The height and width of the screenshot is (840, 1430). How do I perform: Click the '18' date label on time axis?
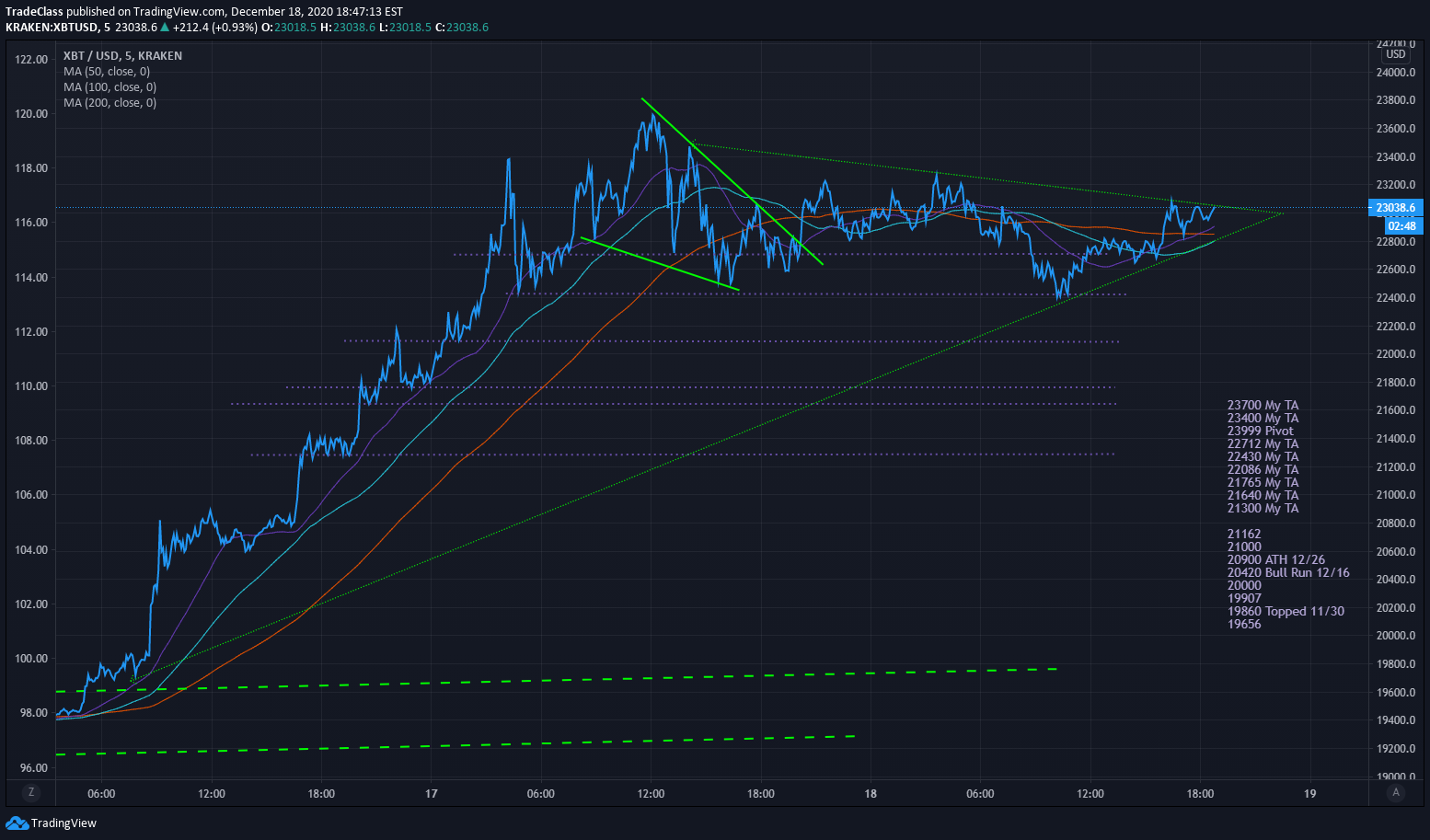point(871,794)
